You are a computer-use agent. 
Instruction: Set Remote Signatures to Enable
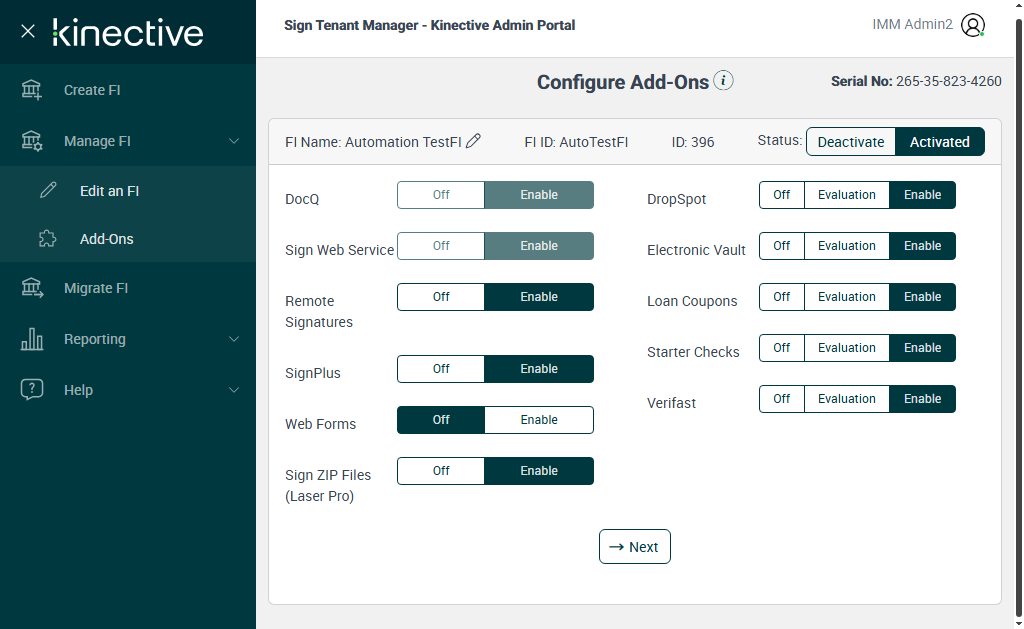point(539,297)
